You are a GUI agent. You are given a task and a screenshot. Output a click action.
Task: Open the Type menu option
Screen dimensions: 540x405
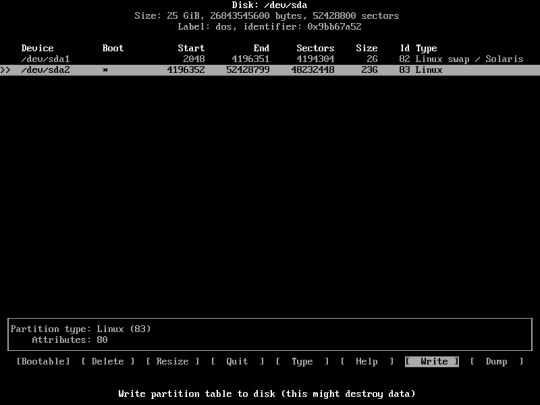pos(302,361)
